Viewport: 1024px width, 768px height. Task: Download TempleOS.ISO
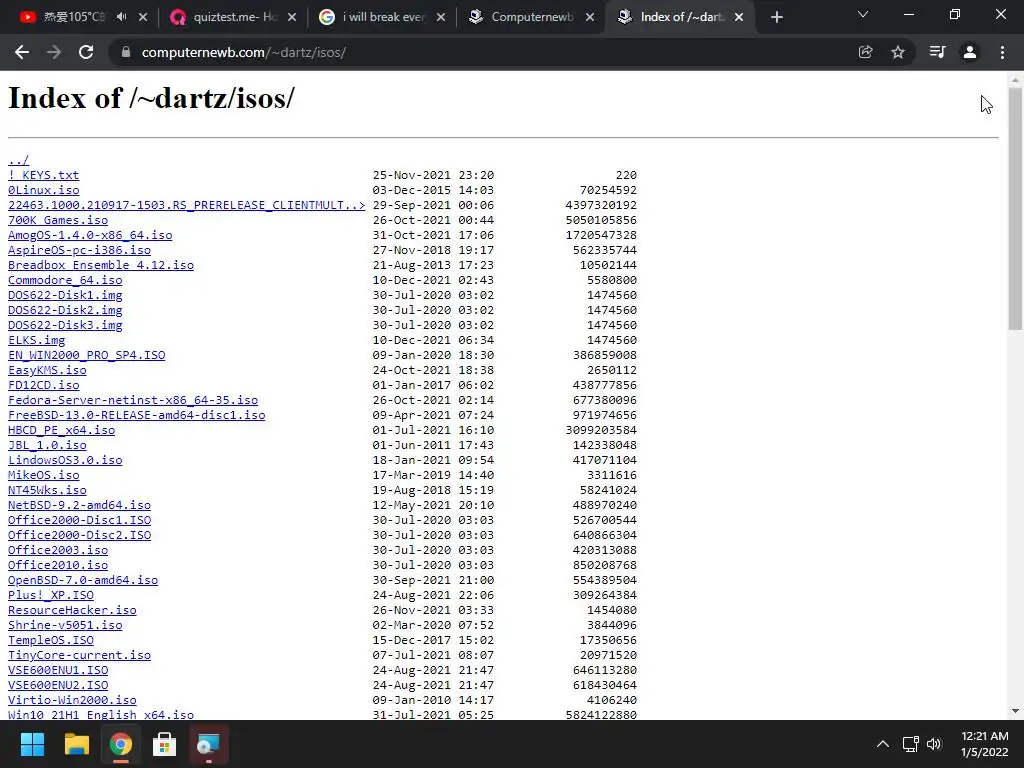click(x=51, y=641)
